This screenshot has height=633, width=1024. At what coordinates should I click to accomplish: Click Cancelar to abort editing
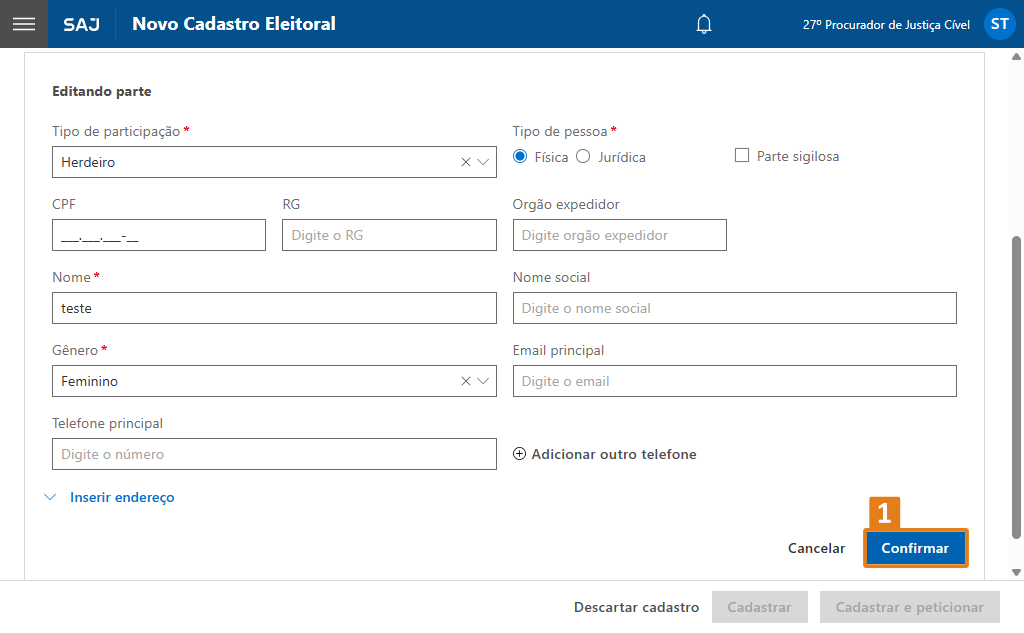(x=816, y=548)
